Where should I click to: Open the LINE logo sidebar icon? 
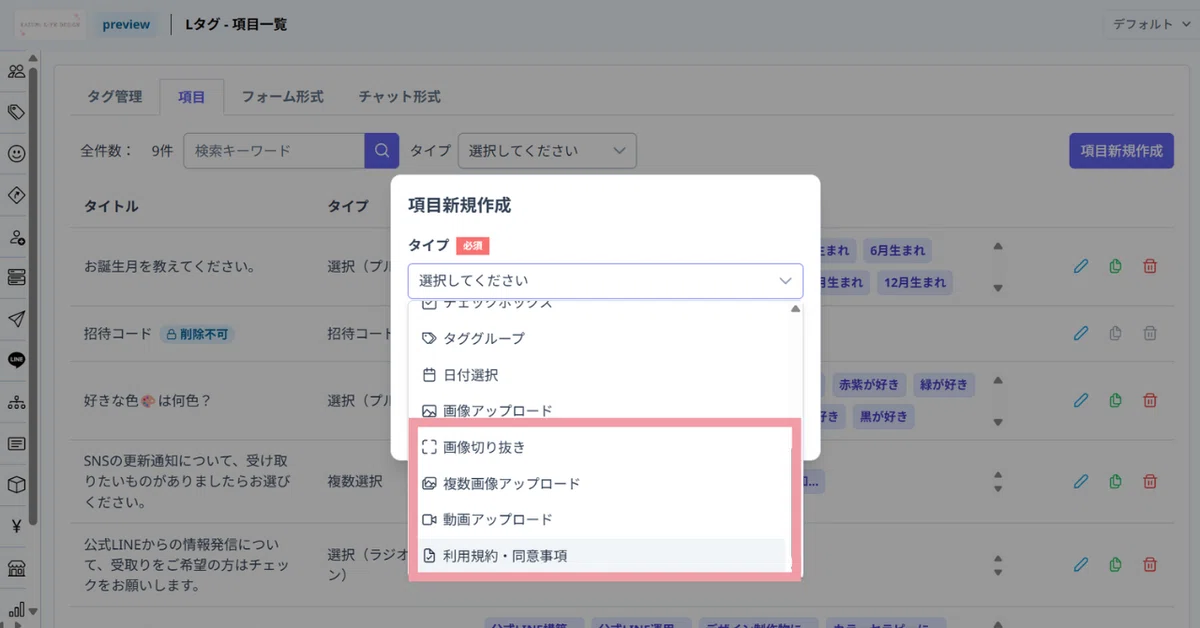16,360
